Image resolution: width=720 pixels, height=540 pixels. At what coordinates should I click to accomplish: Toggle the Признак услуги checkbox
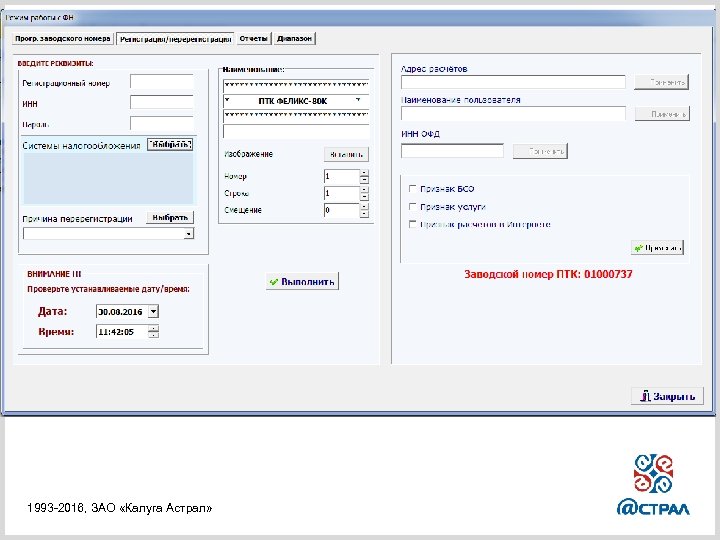coord(412,207)
